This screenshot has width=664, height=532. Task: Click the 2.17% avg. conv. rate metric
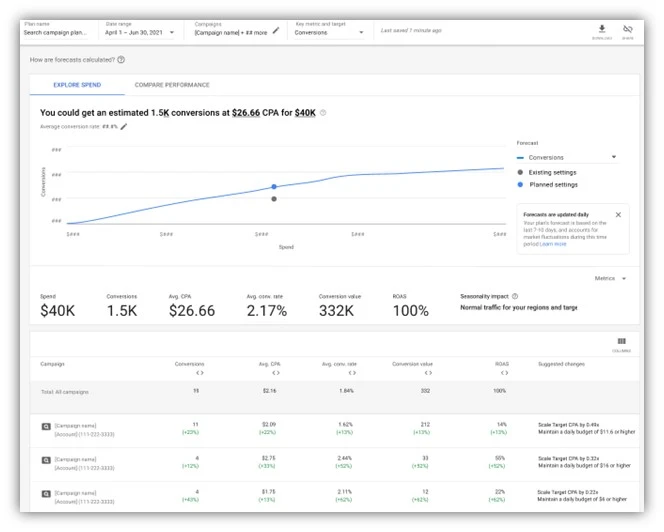coord(267,306)
